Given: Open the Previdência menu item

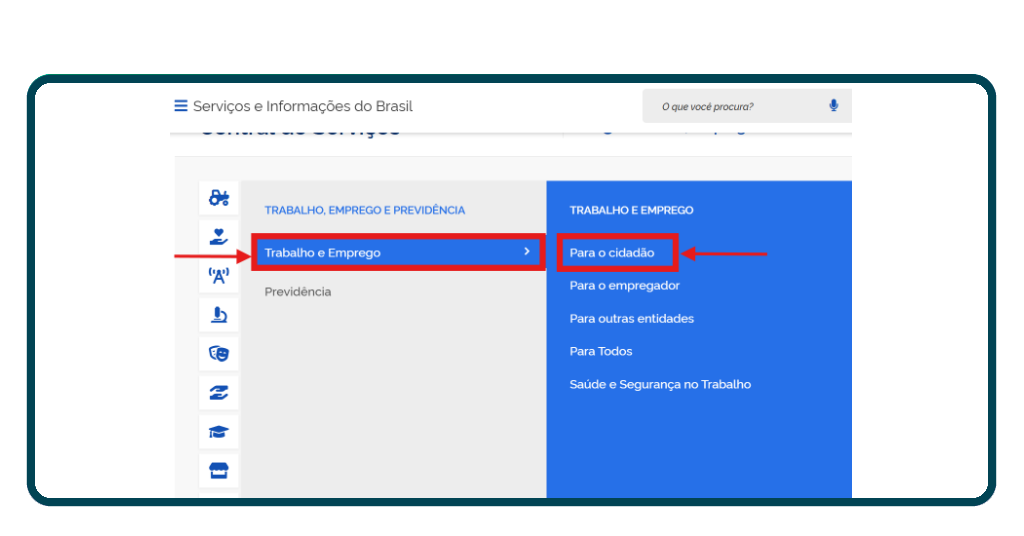Looking at the screenshot, I should click(297, 292).
